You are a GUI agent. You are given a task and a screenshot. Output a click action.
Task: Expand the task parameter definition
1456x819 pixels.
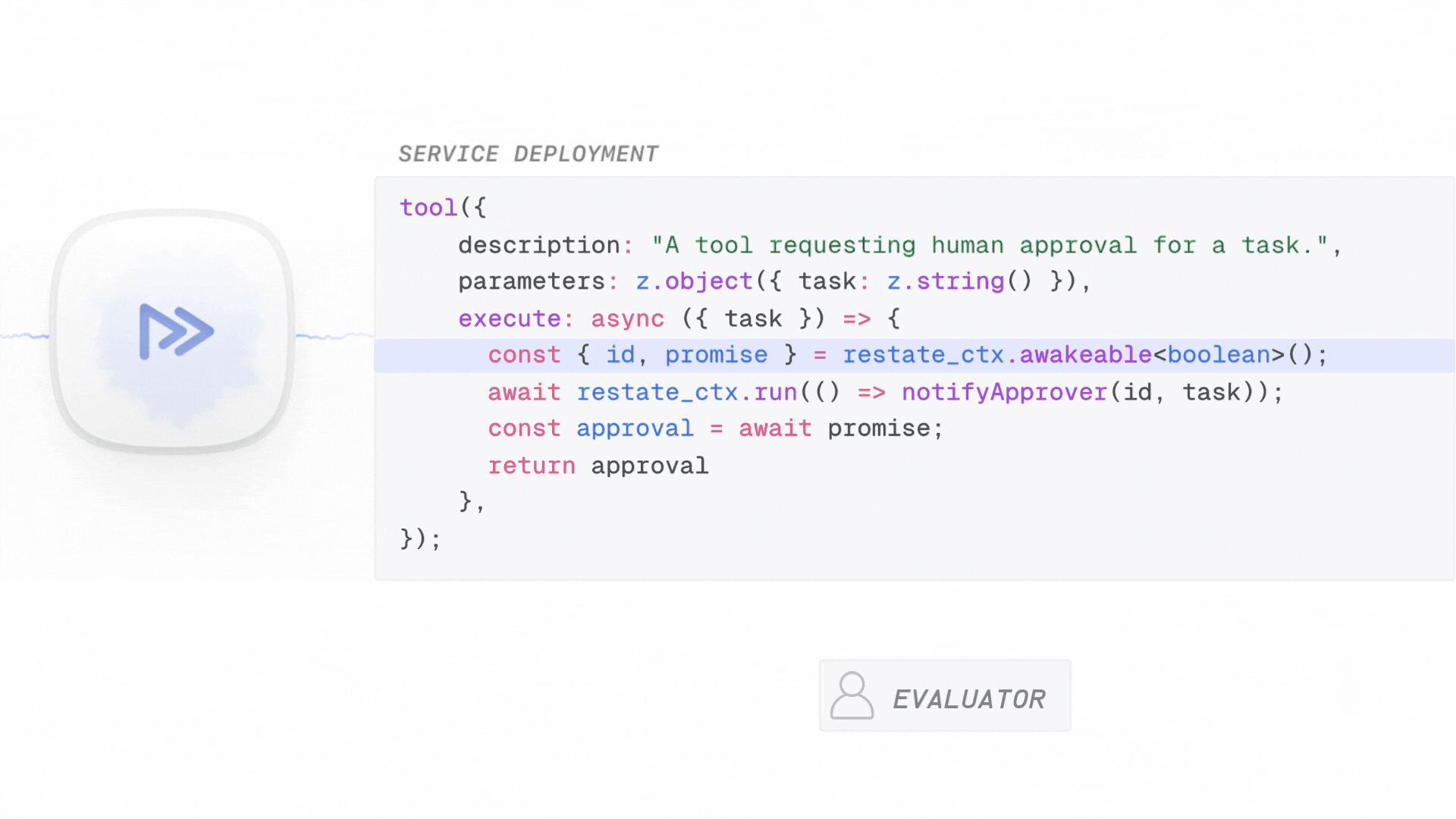pyautogui.click(x=827, y=281)
